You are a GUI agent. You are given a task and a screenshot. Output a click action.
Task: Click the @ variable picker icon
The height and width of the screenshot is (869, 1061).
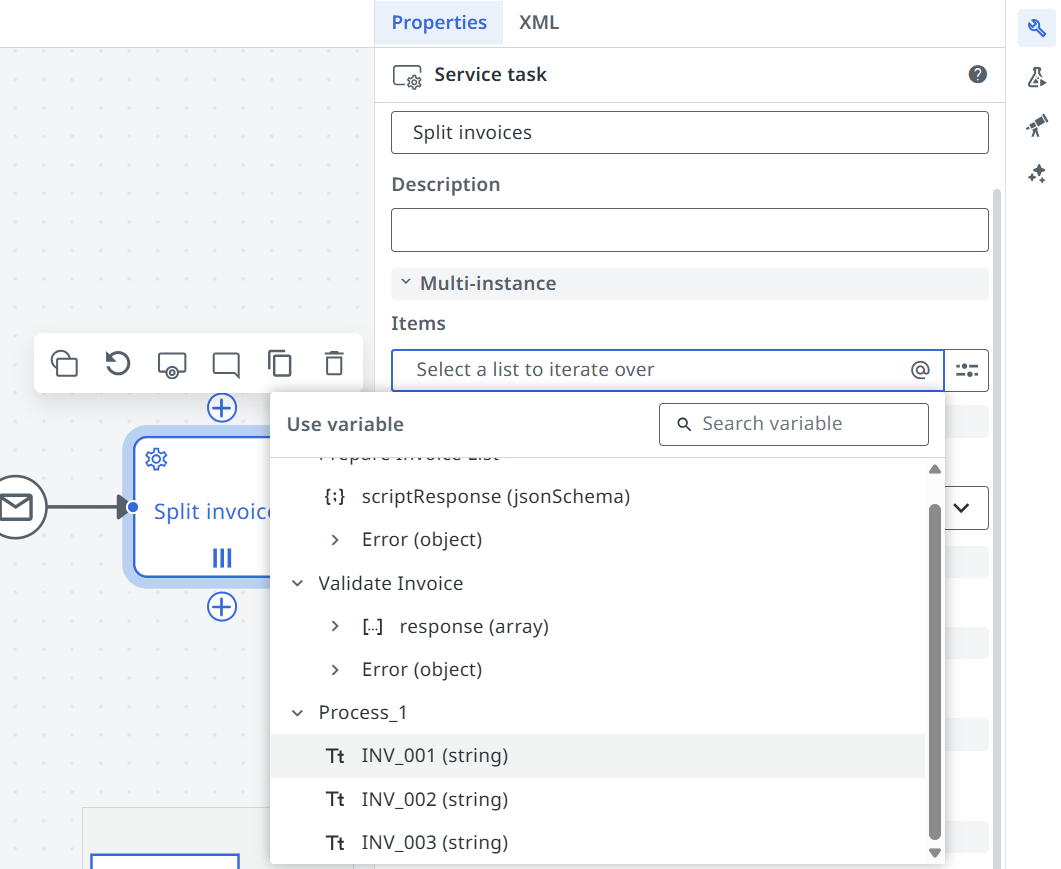pyautogui.click(x=920, y=370)
